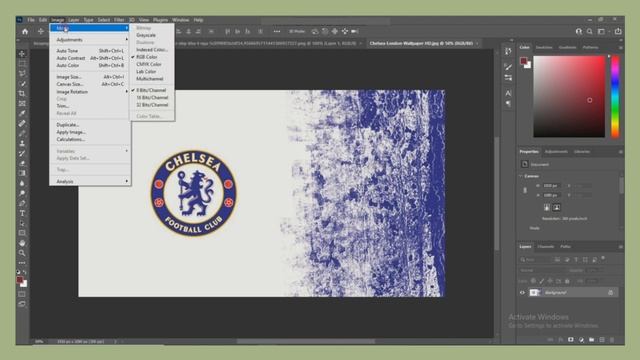Open the Character panel icon in collapsed dock
Viewport: 640px width, 360px height.
[x=508, y=93]
